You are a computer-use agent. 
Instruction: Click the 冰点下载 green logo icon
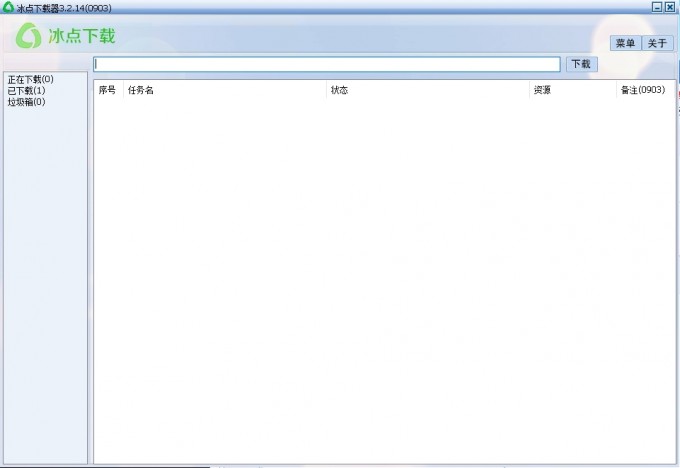point(28,36)
